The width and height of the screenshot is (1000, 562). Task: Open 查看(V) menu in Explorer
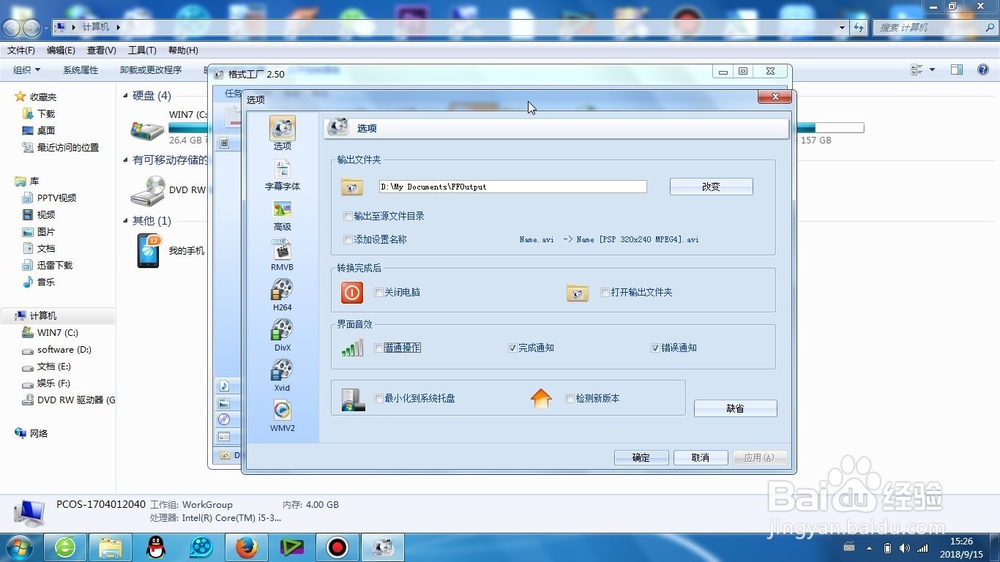pos(101,50)
